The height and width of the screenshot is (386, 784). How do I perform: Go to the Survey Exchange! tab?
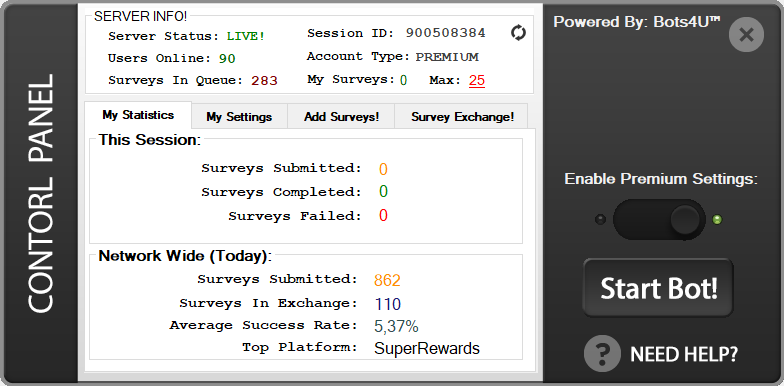point(462,117)
